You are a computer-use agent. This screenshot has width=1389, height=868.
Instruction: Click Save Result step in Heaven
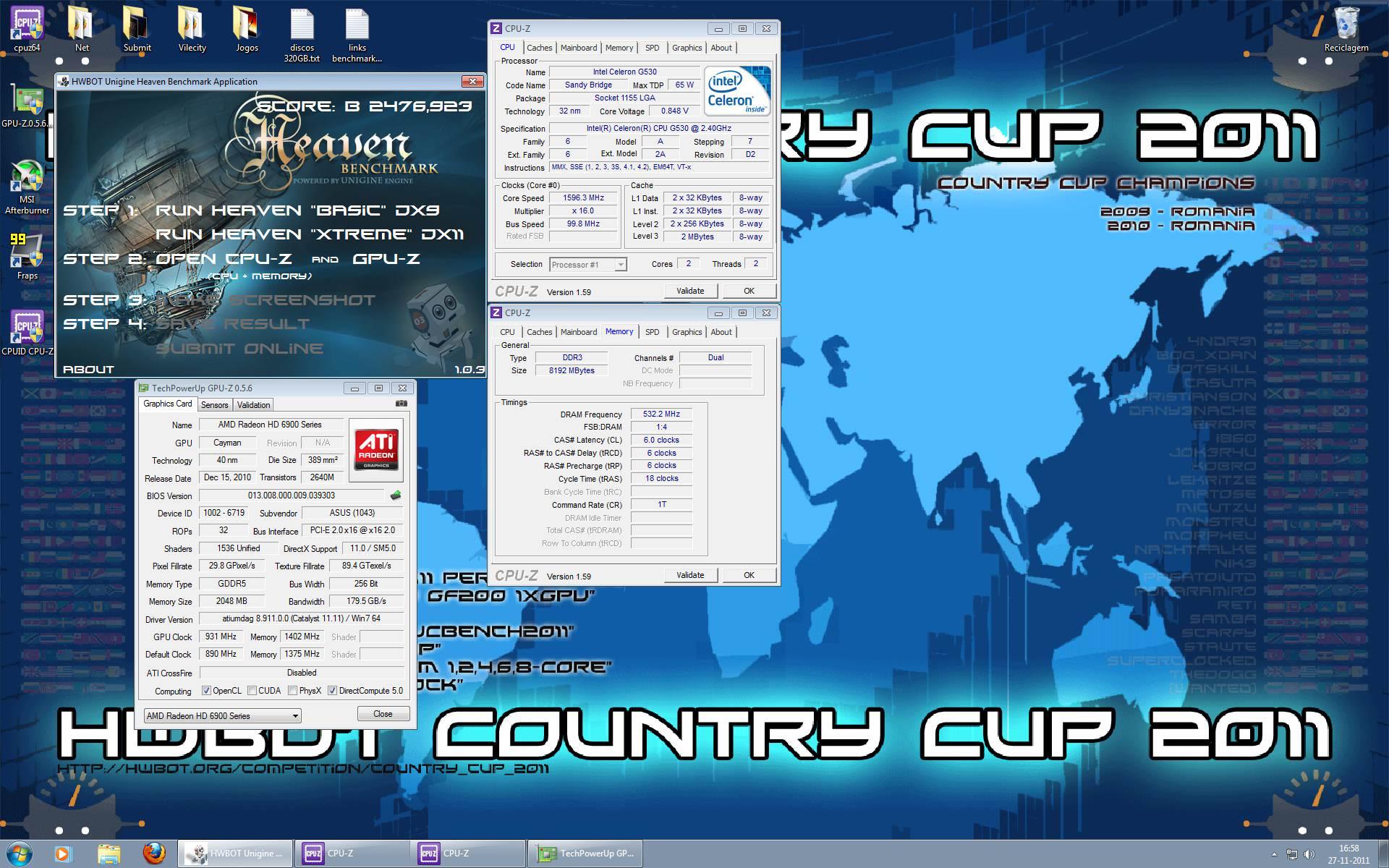pyautogui.click(x=233, y=323)
